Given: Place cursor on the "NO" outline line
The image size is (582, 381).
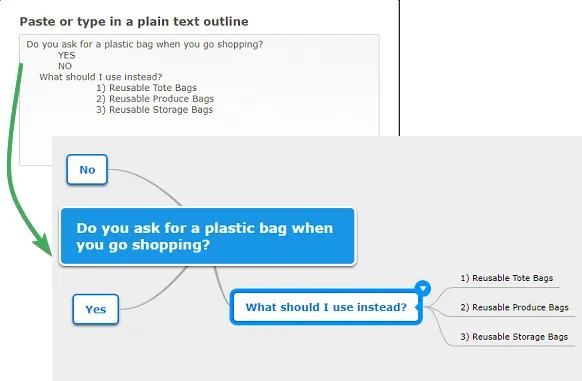Looking at the screenshot, I should point(65,66).
